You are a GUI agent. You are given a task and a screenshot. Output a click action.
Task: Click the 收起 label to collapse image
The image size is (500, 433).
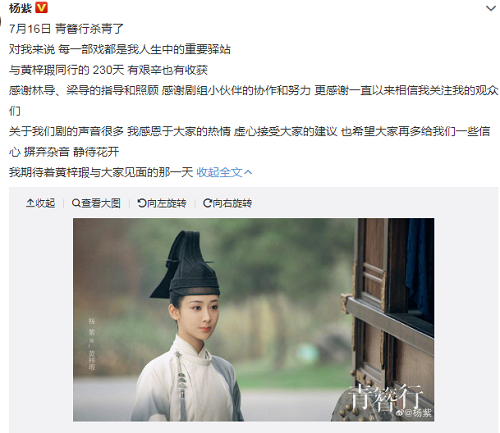45,203
